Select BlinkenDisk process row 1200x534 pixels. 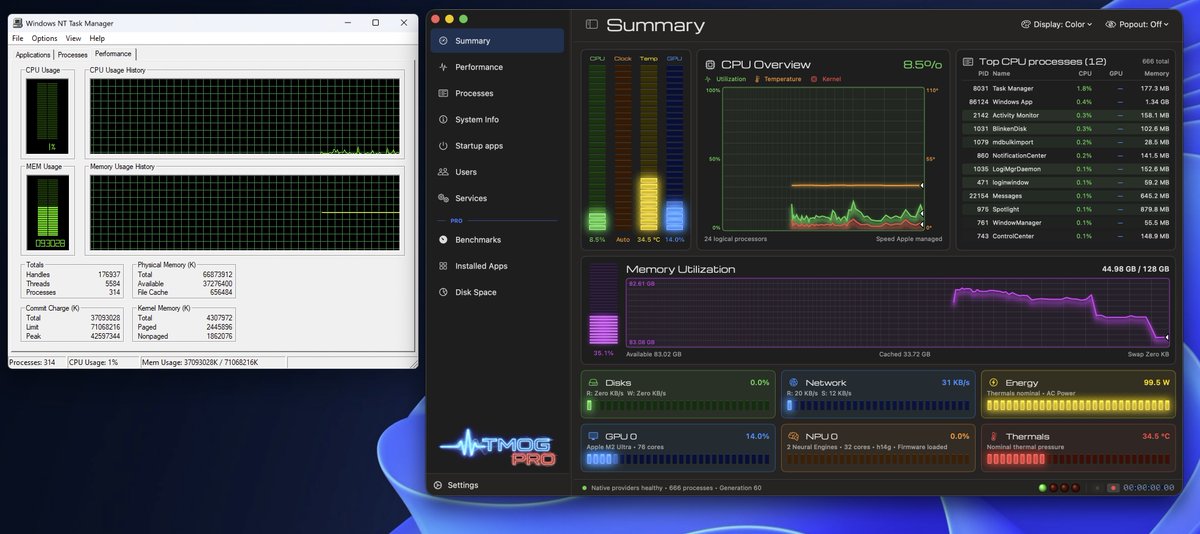(1065, 129)
